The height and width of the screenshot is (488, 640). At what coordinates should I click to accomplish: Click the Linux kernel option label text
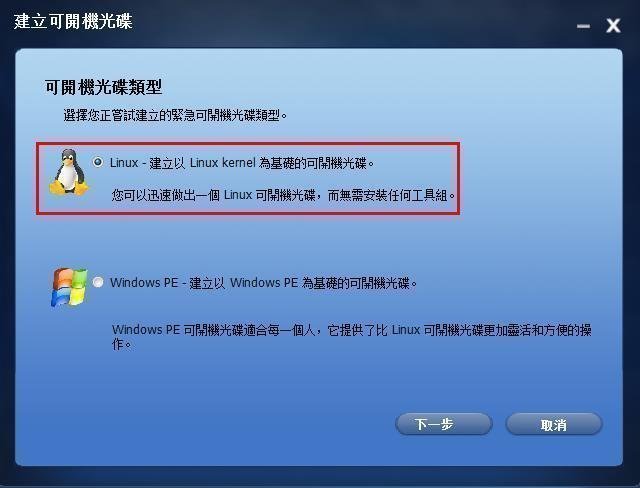pos(242,163)
